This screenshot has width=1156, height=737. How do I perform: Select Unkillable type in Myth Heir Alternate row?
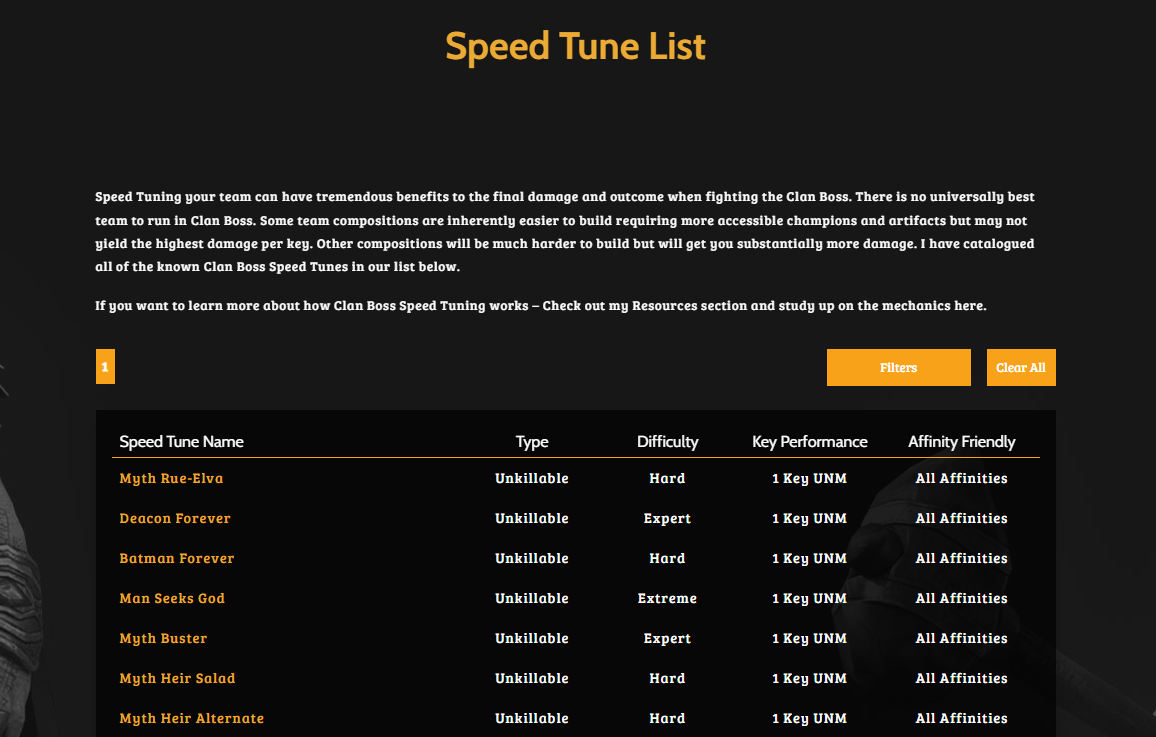tap(532, 718)
